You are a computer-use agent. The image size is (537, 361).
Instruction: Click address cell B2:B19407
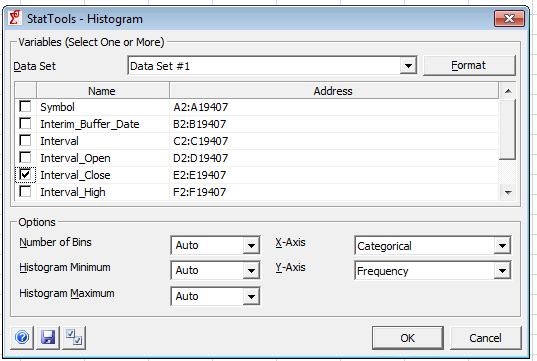point(200,124)
